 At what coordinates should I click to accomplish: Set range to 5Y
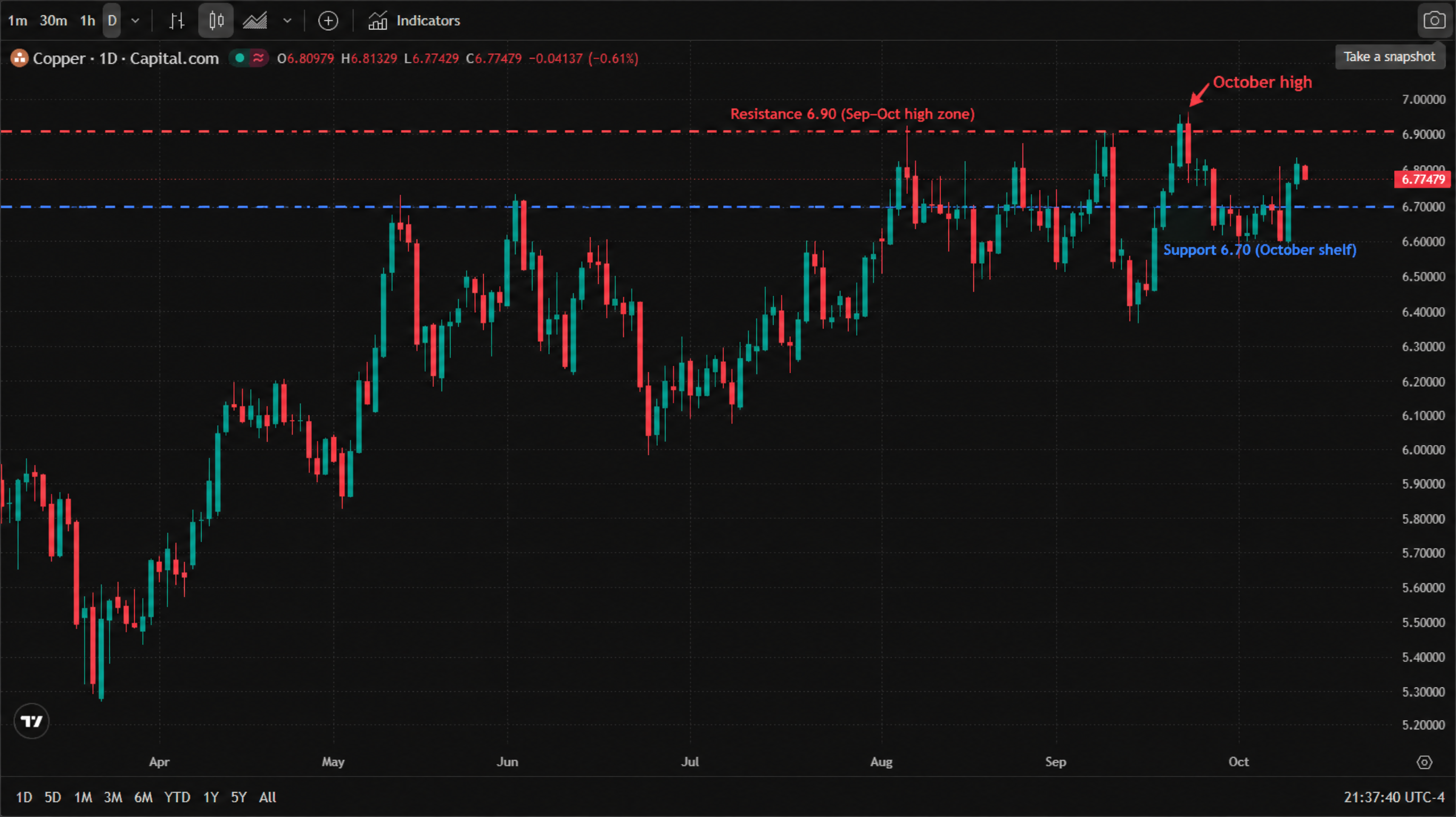coord(238,797)
